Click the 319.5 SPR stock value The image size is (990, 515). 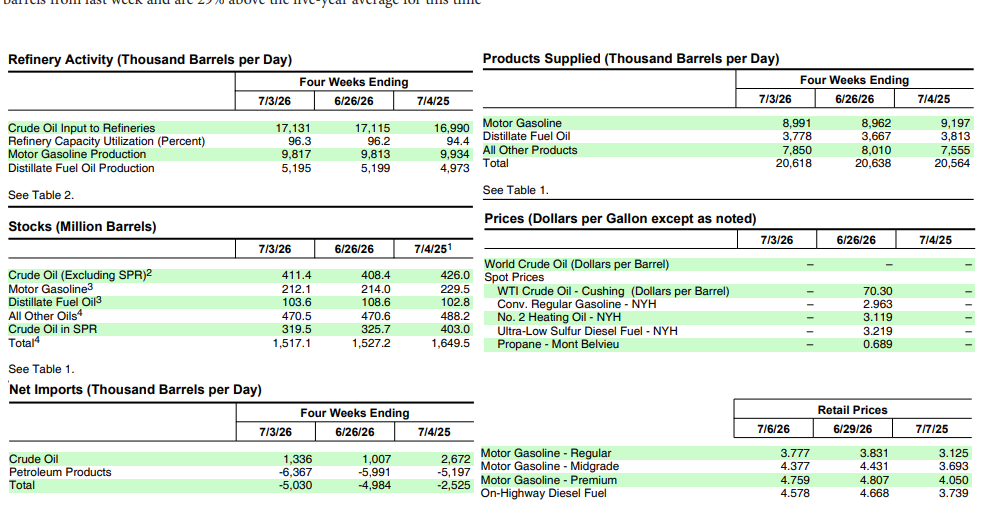click(296, 329)
